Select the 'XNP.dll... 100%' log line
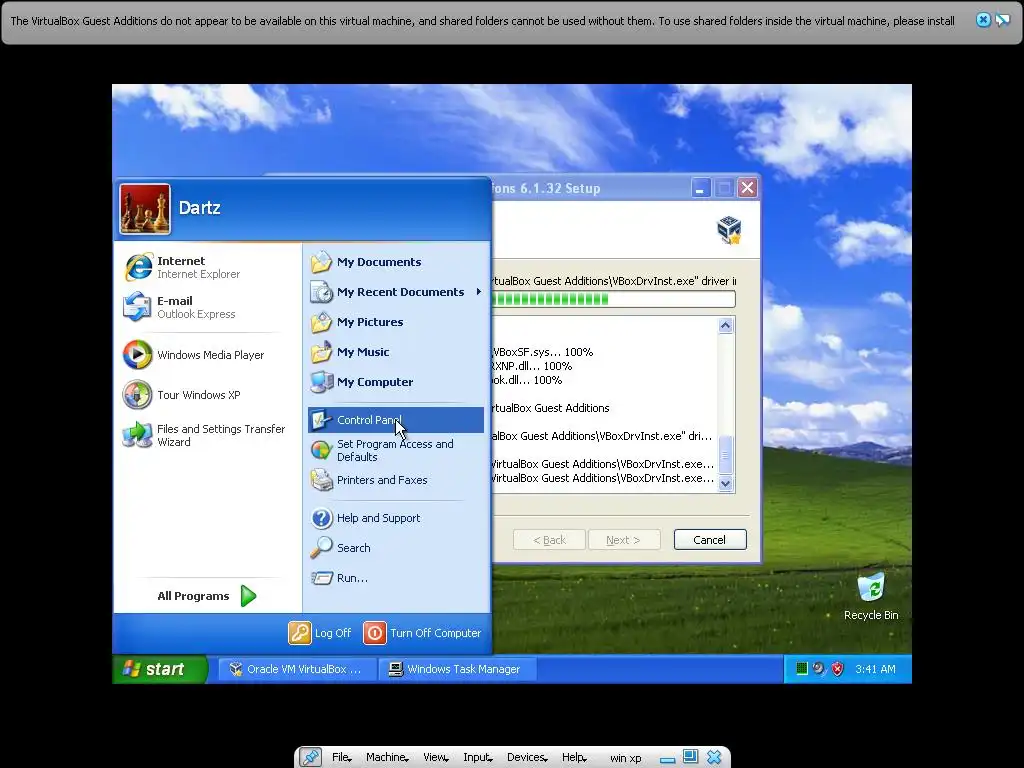The image size is (1024, 768). [532, 366]
